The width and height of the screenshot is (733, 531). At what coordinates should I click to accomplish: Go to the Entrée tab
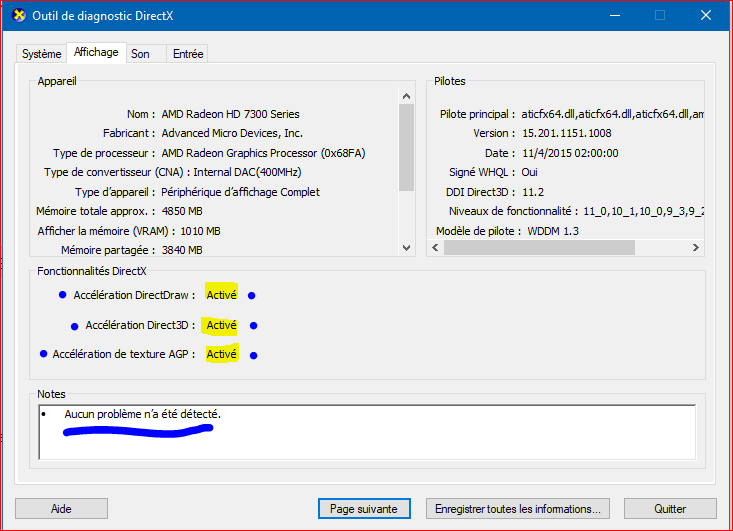(x=188, y=54)
